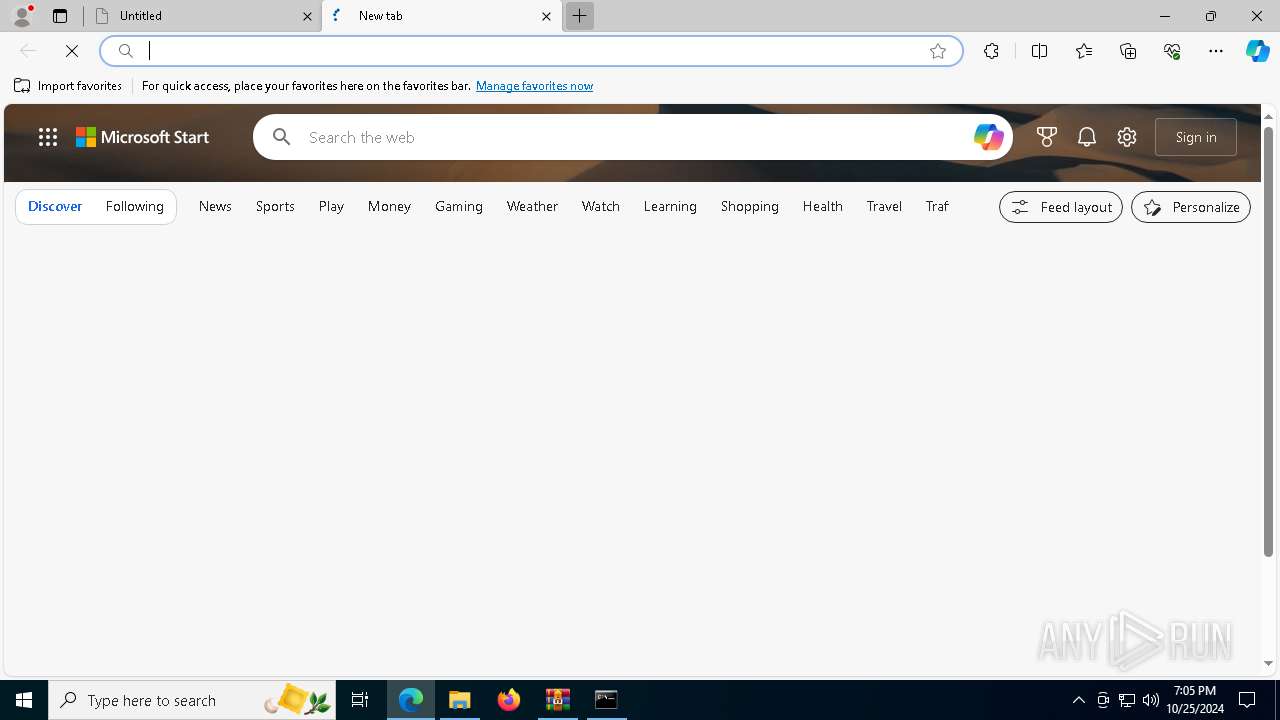Close the New tab tab
This screenshot has height=720, width=1280.
[546, 16]
